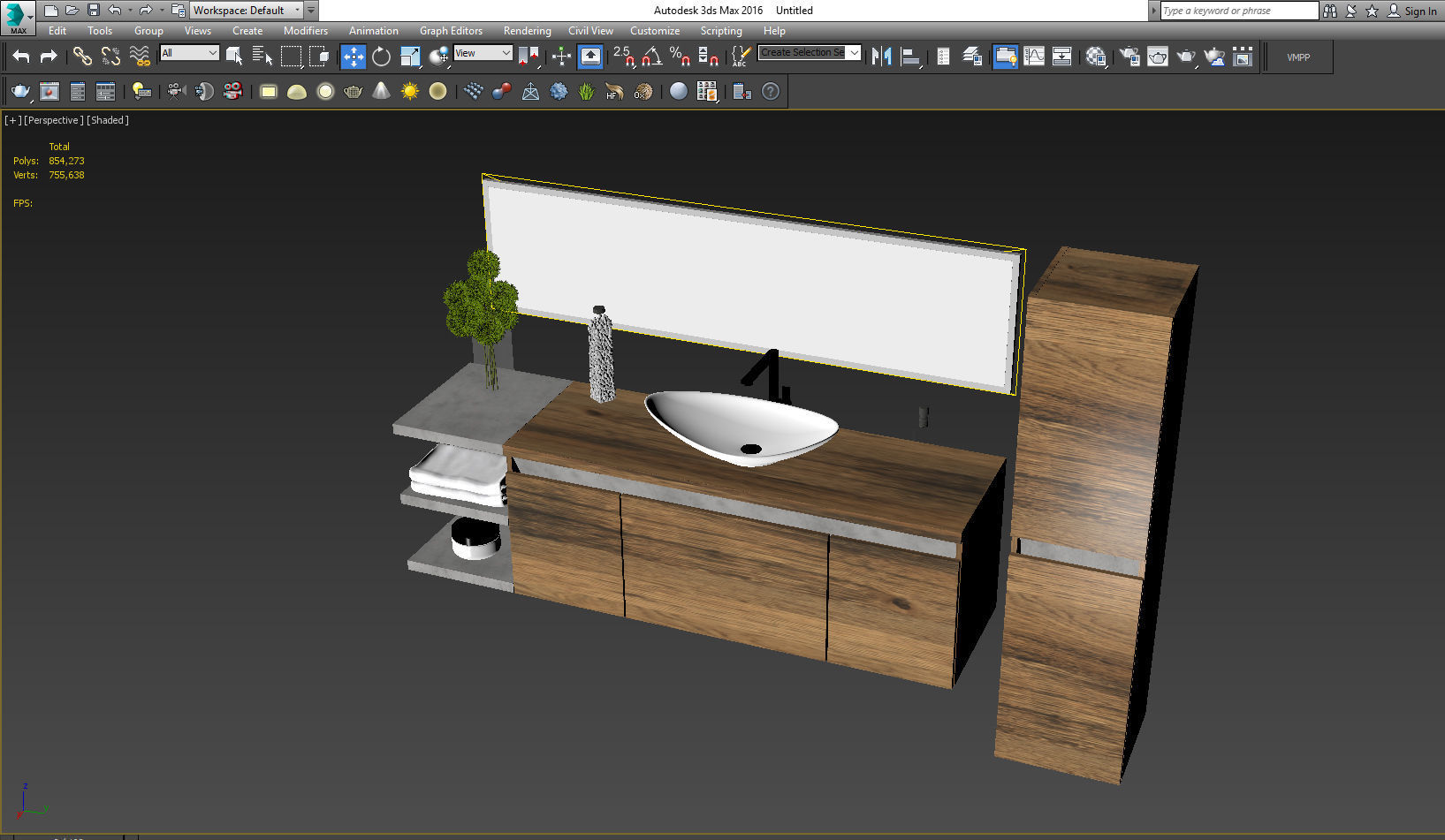1445x840 pixels.
Task: Open the Rendered Frame Window icon
Action: click(1158, 57)
